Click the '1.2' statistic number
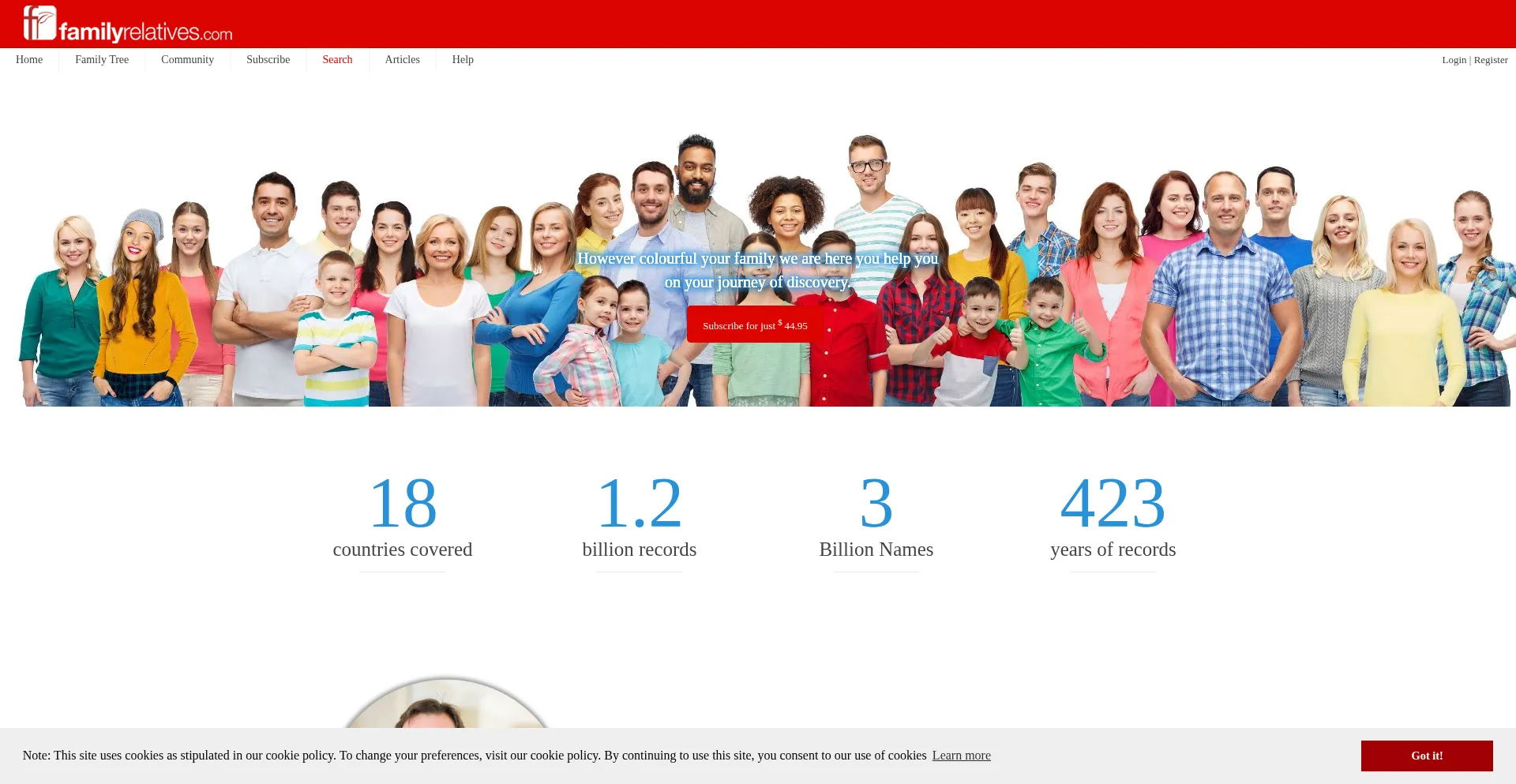Viewport: 1516px width, 784px height. (640, 504)
